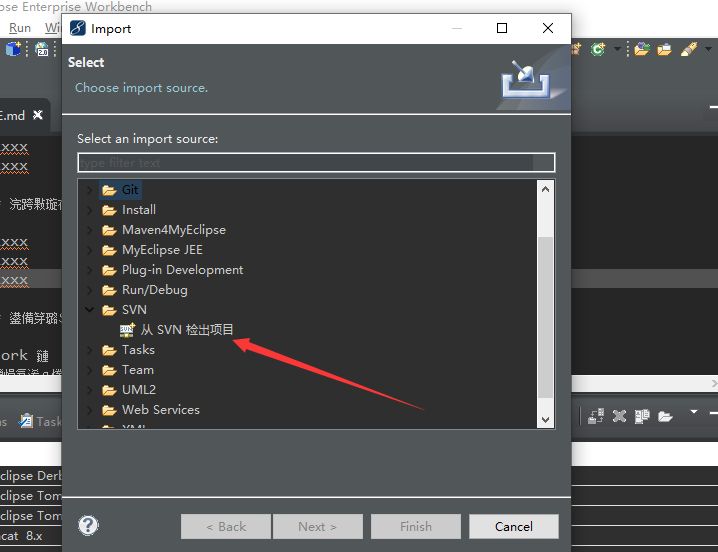Click the MyEclipse JEE folder icon

pos(109,251)
